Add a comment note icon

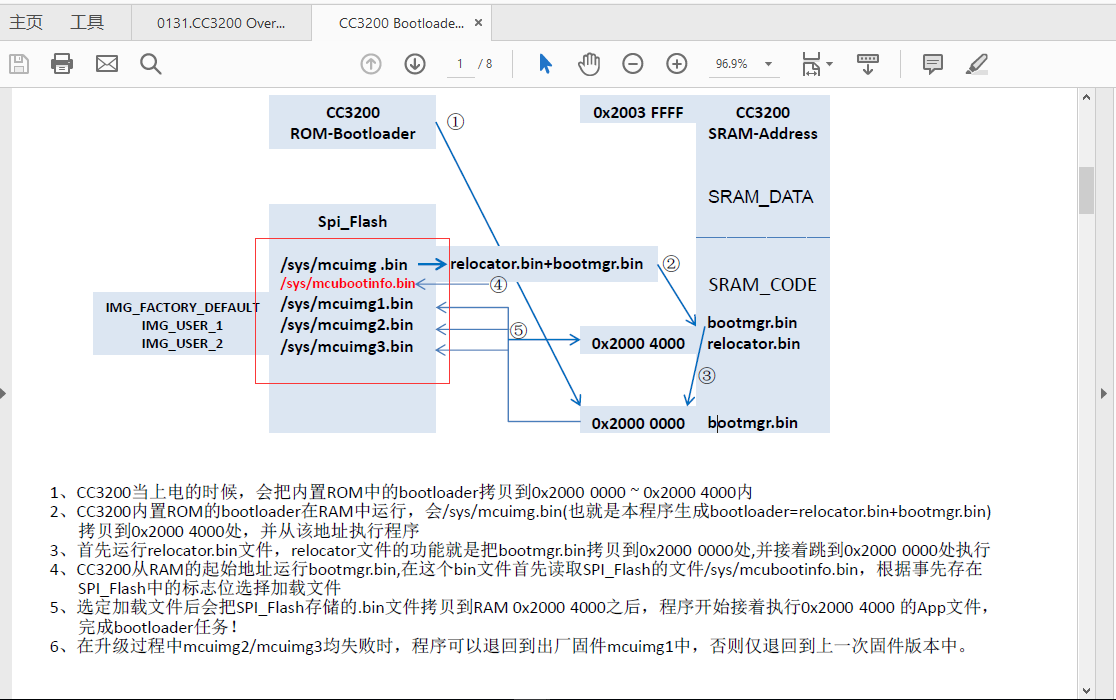click(932, 64)
